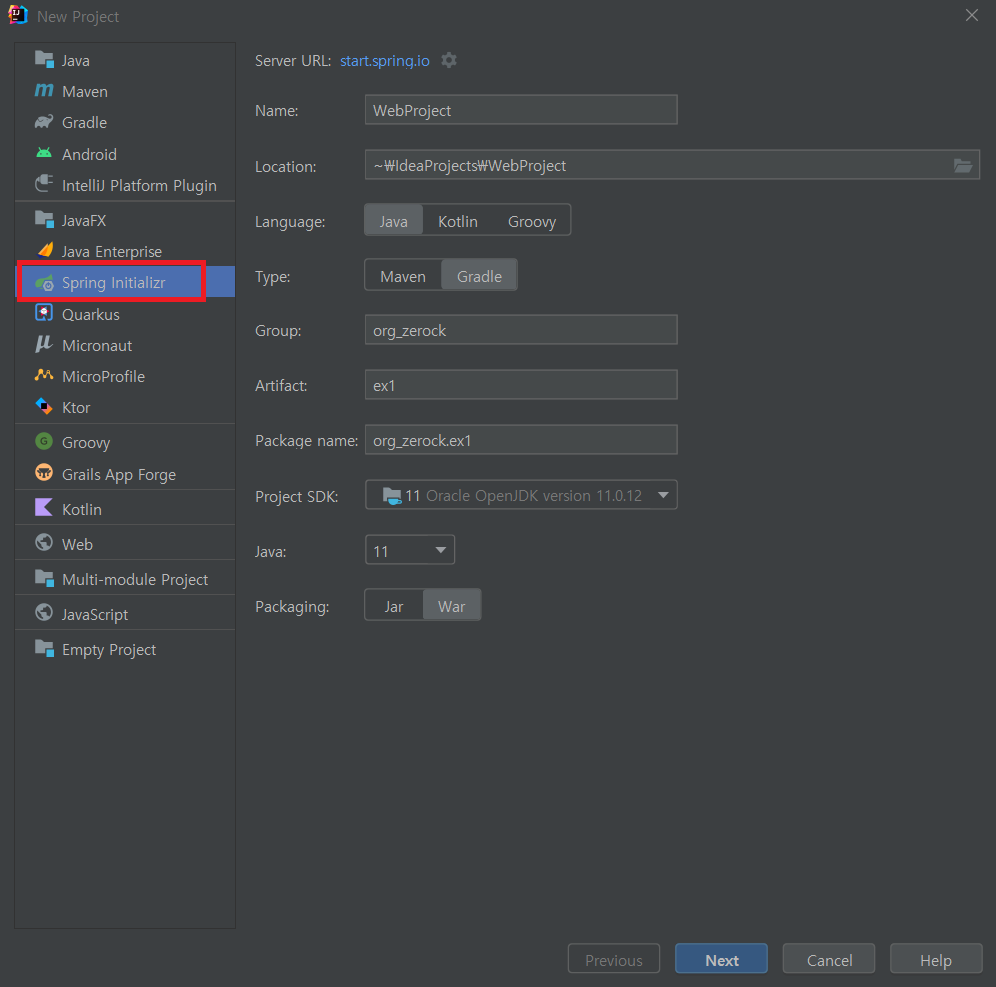Choose the Ktor icon
996x987 pixels.
(x=44, y=406)
